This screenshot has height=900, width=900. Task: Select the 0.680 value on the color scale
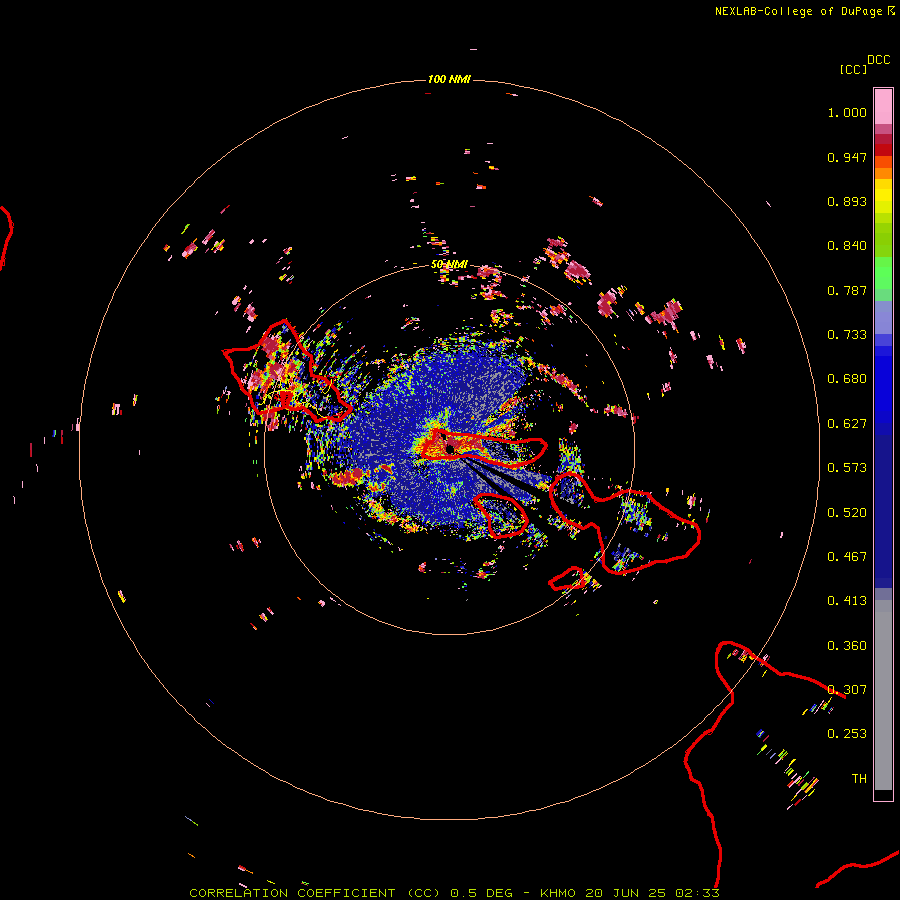pos(847,379)
